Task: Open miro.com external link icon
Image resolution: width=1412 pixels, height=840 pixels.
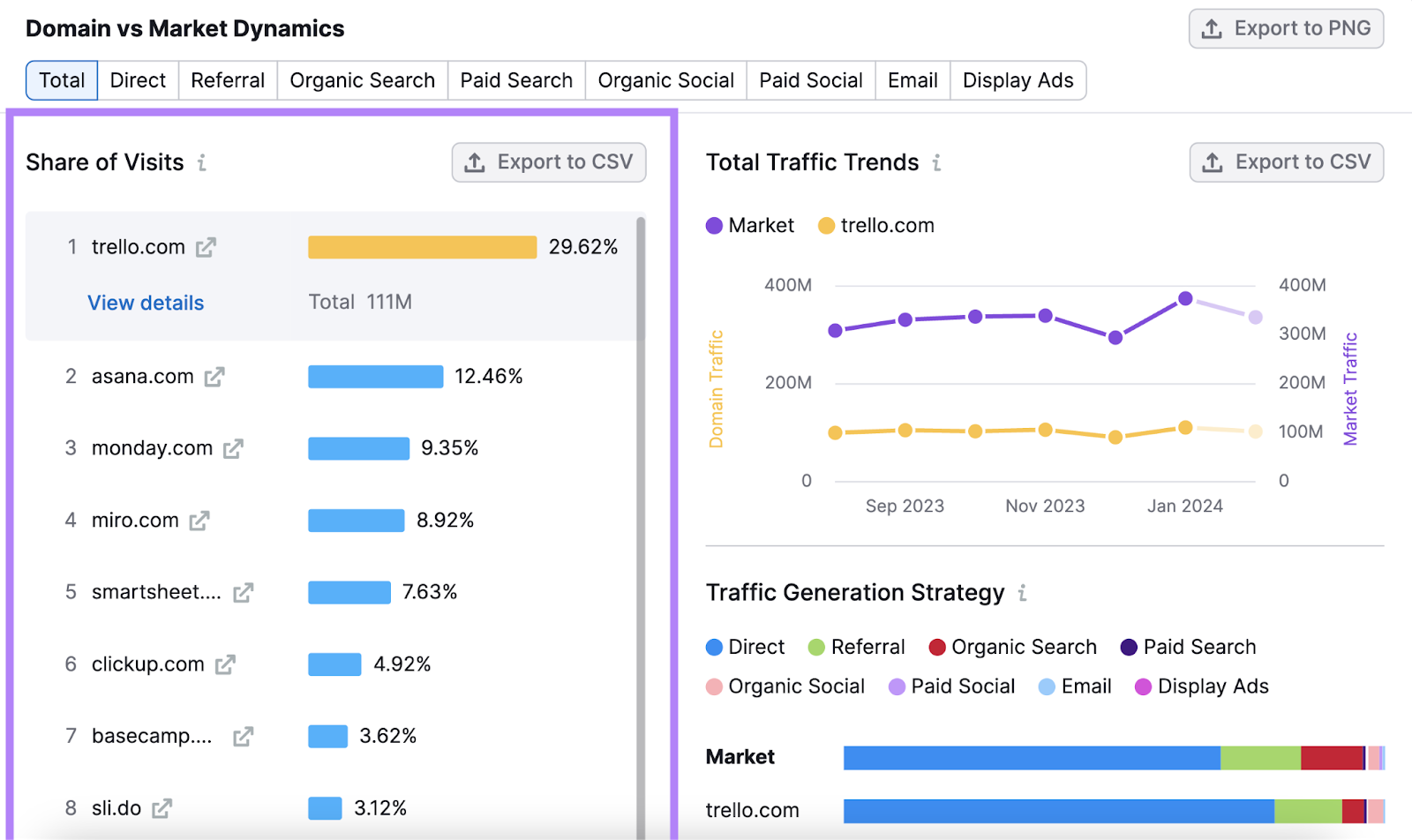Action: click(x=199, y=521)
